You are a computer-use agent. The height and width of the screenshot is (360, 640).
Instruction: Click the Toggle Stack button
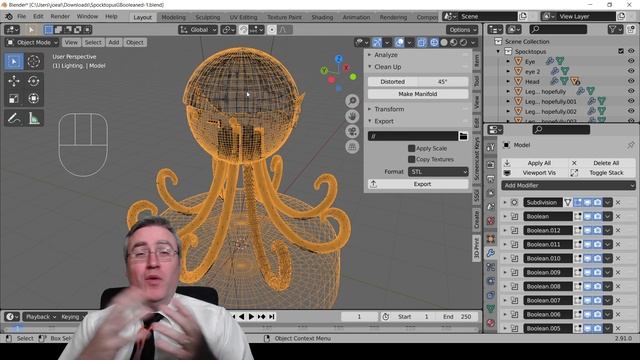[x=601, y=173]
